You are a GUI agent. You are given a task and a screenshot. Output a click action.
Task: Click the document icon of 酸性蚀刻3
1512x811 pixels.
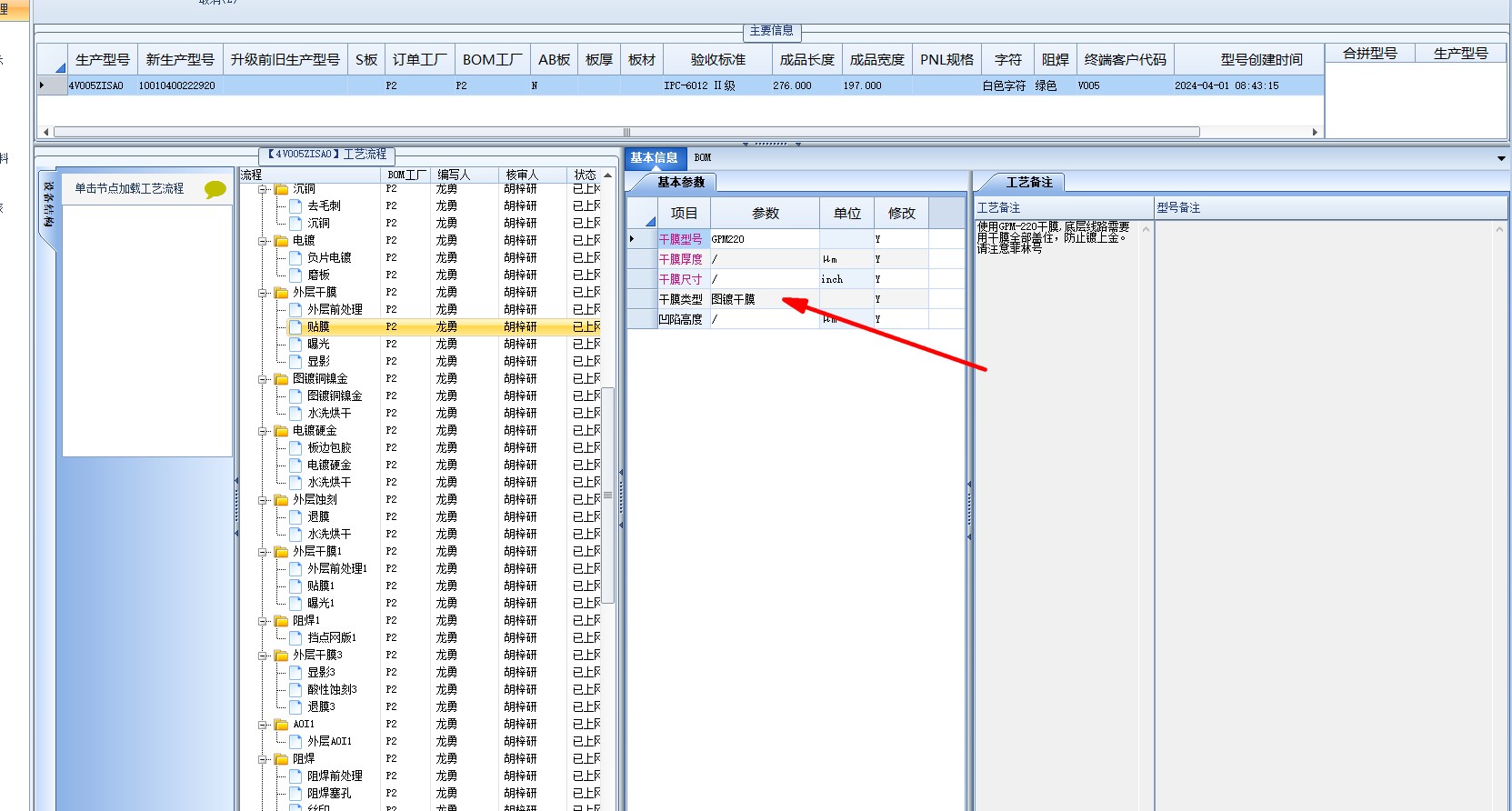pos(295,690)
